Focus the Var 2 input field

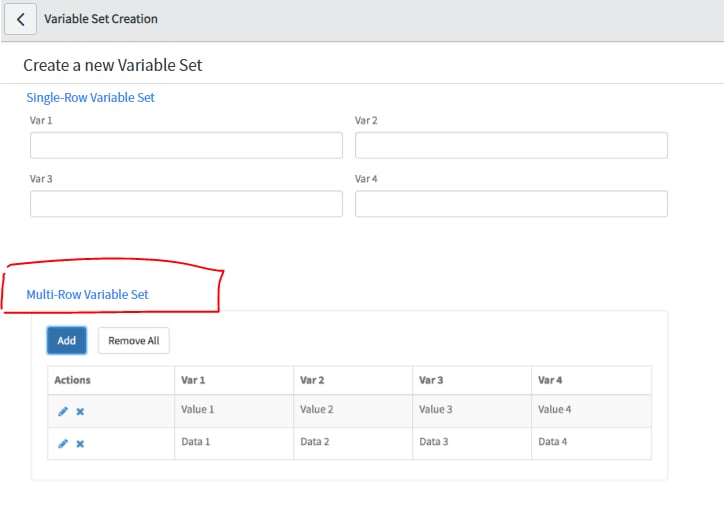click(x=511, y=145)
